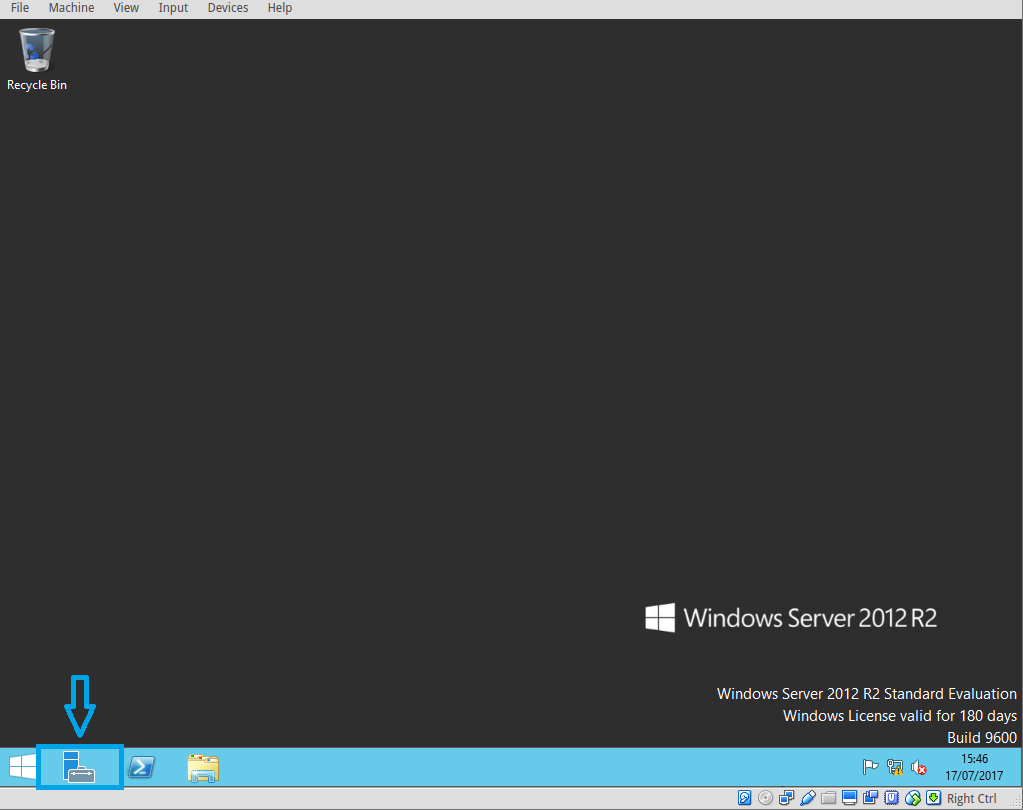Unmute audio via the muted speaker tray icon
Screen dimensions: 1023x810
[x=919, y=768]
